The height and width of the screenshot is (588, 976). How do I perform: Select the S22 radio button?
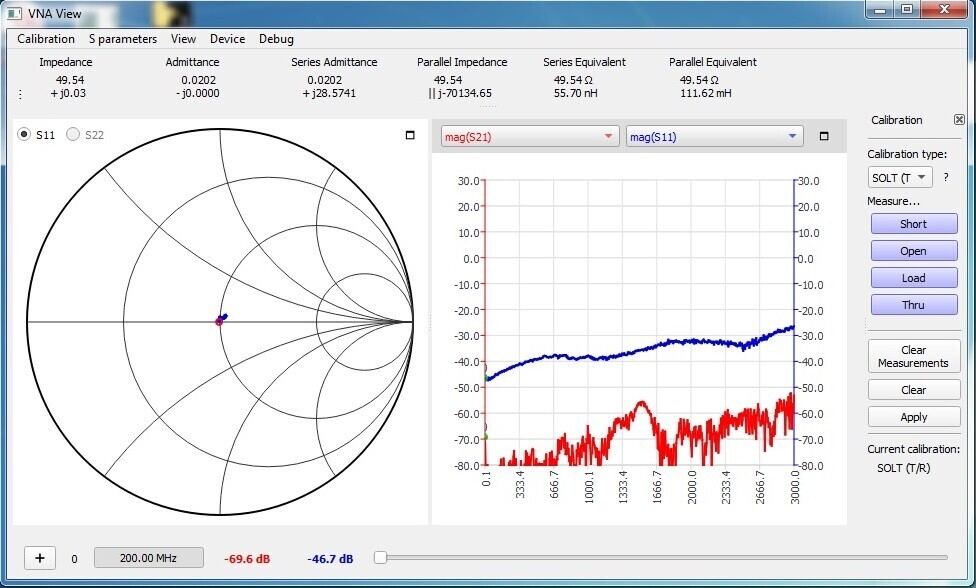pos(73,134)
